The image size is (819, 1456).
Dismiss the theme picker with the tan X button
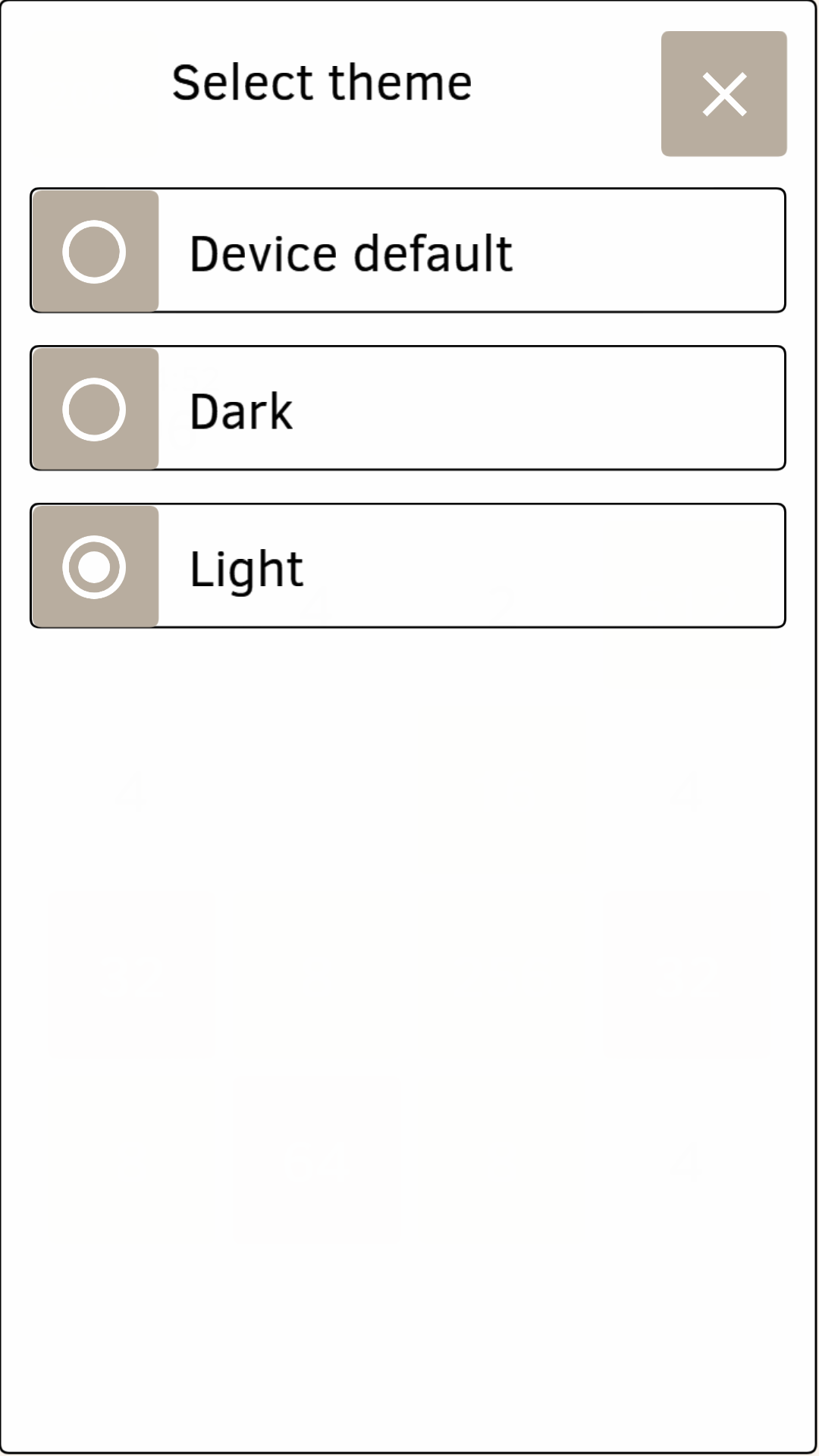click(723, 94)
